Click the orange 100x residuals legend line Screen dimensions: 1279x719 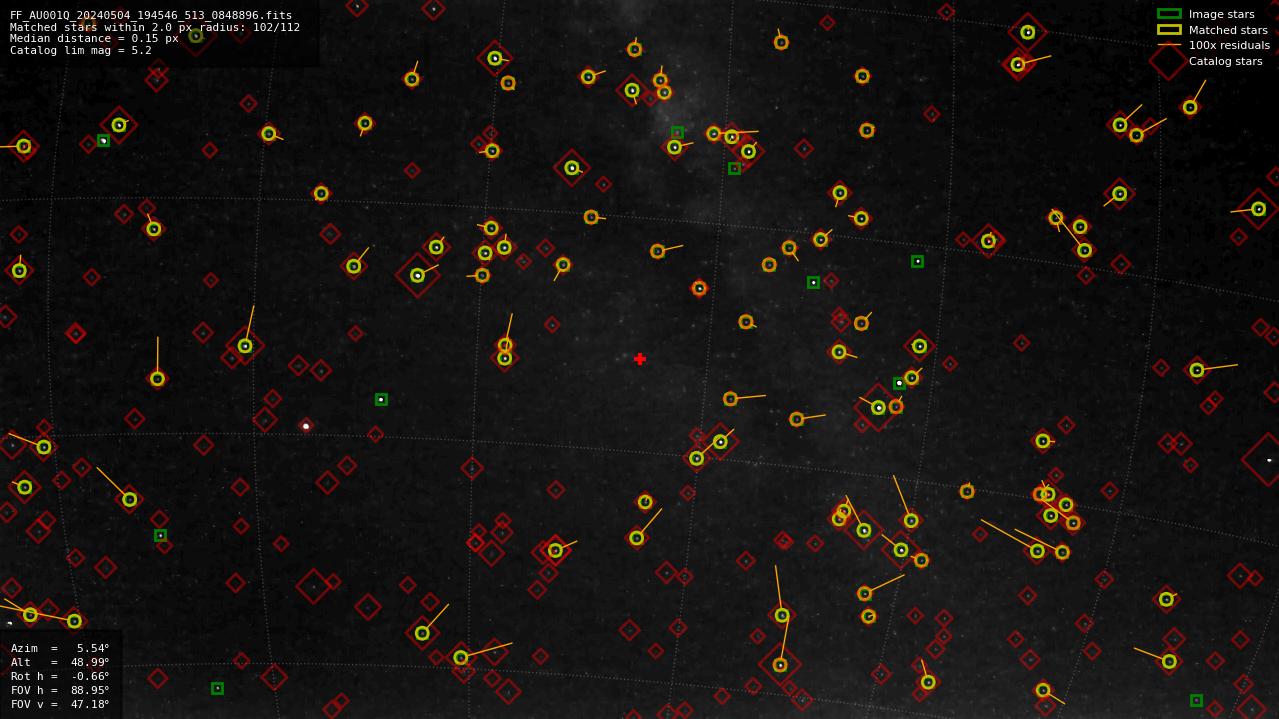coord(1169,45)
